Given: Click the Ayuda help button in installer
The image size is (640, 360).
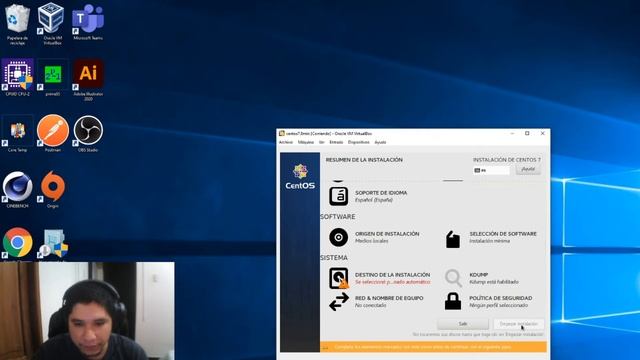Looking at the screenshot, I should coord(528,169).
